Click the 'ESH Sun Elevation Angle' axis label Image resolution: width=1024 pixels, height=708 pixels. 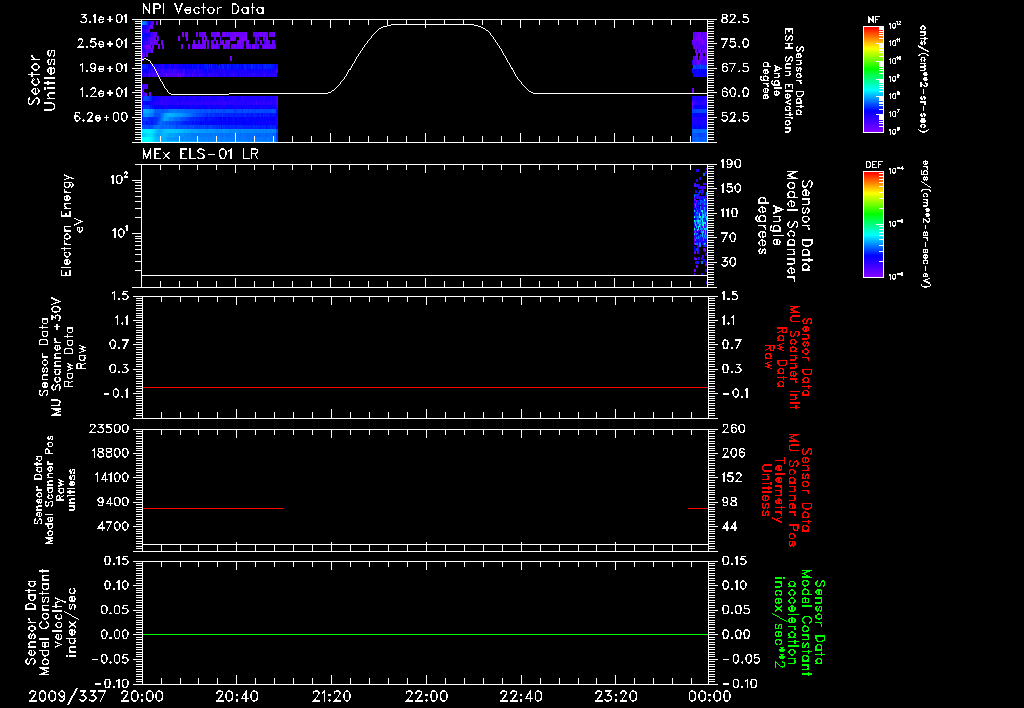point(782,80)
